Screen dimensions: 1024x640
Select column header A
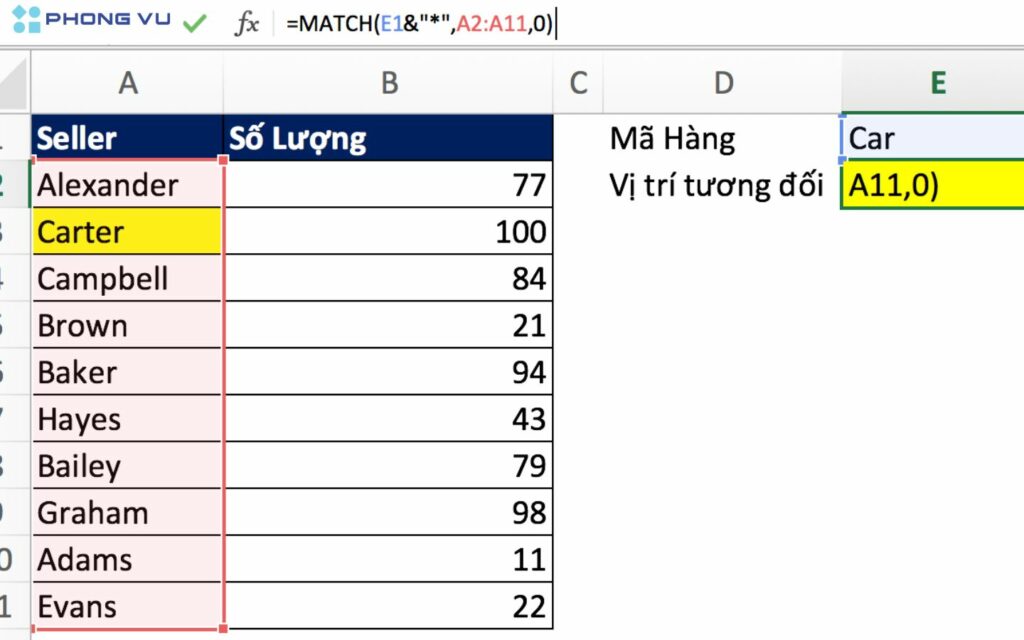128,82
